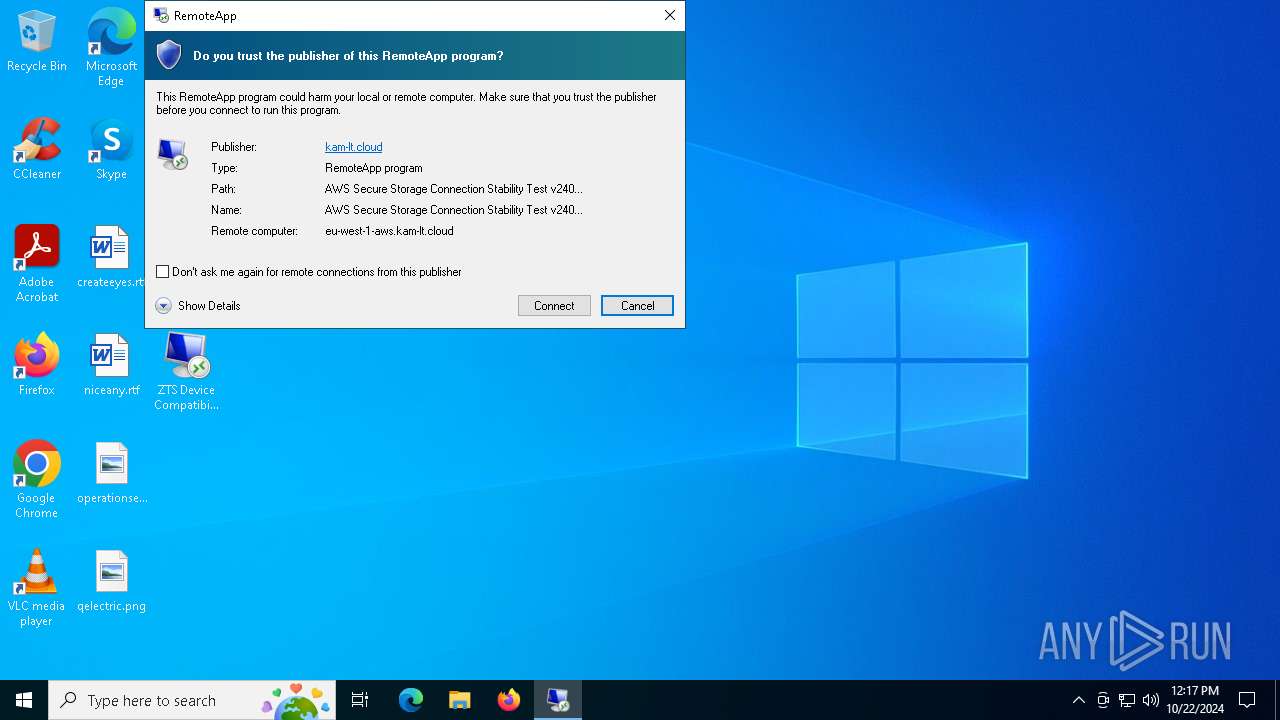This screenshot has width=1280, height=720.
Task: Open the volume control tray icon
Action: [x=1151, y=700]
